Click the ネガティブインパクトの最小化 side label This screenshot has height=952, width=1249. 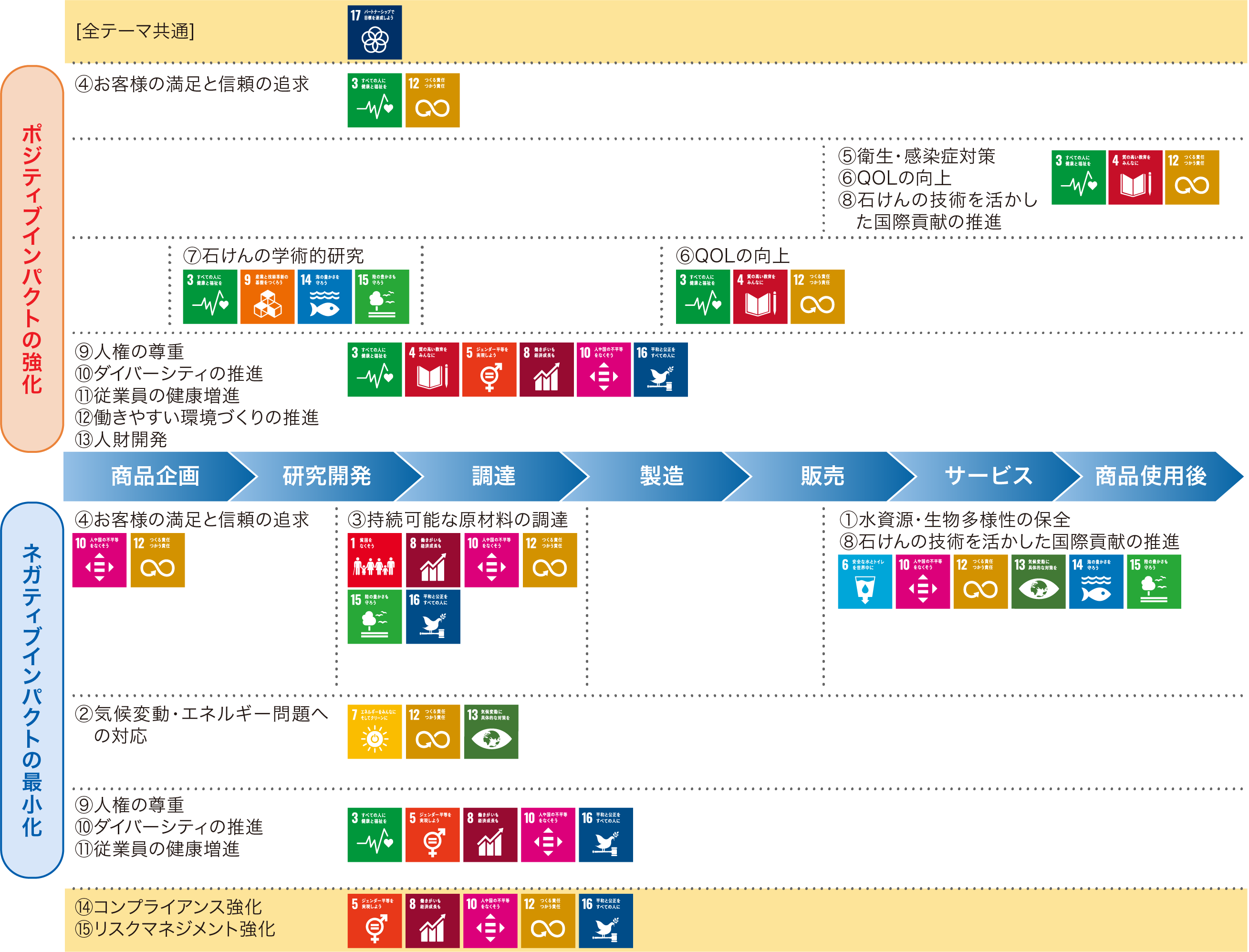point(32,690)
